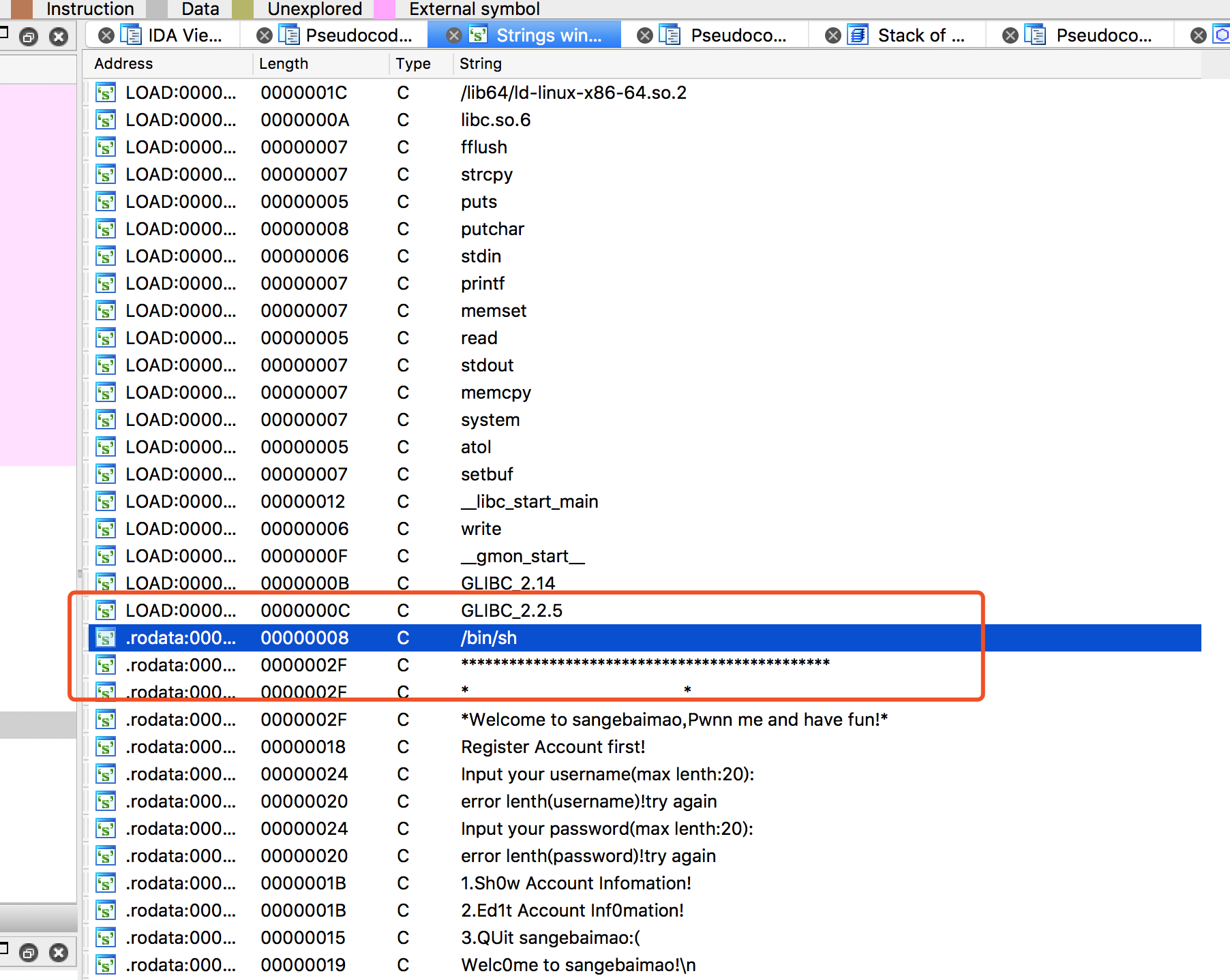Close the Strings window tab
This screenshot has width=1230, height=980.
click(x=453, y=35)
